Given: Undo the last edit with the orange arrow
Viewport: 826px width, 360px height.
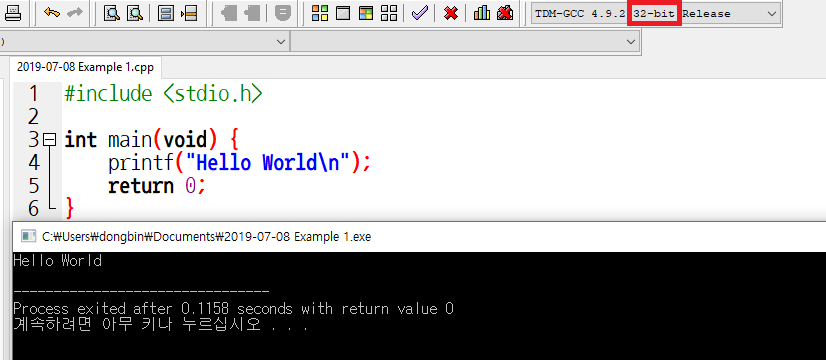Looking at the screenshot, I should [x=52, y=13].
